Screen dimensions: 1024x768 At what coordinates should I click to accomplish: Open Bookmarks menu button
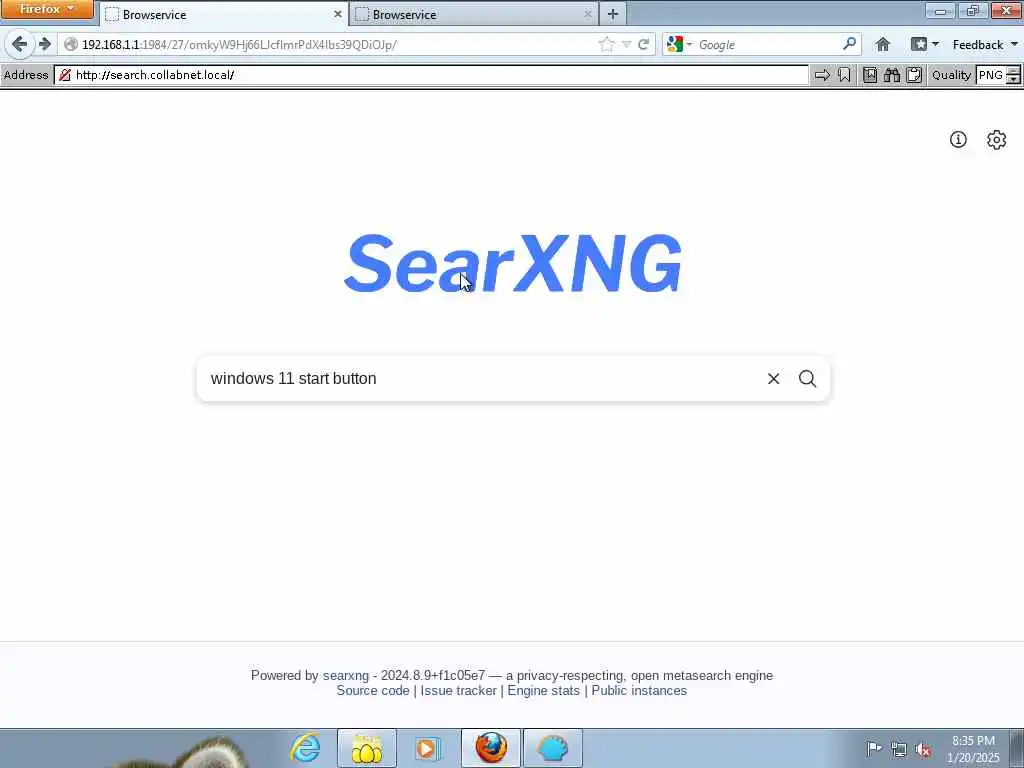pyautogui.click(x=925, y=44)
